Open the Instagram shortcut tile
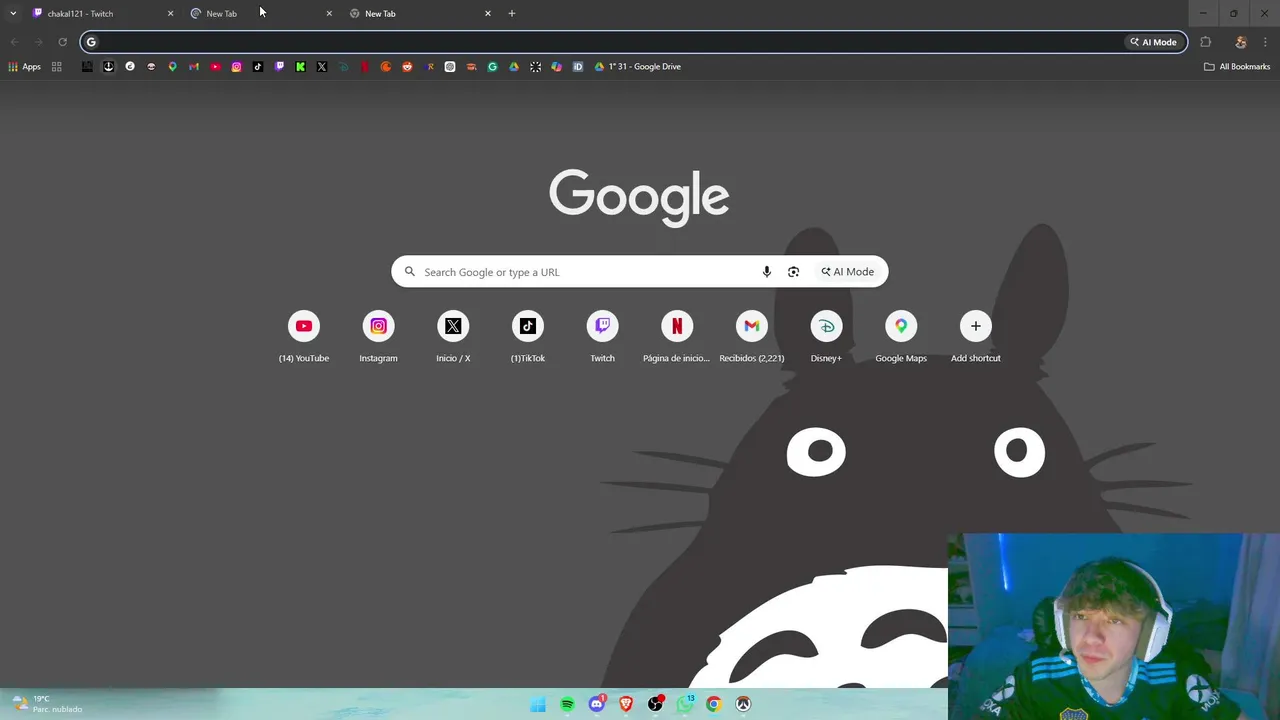The image size is (1280, 720). [x=378, y=338]
